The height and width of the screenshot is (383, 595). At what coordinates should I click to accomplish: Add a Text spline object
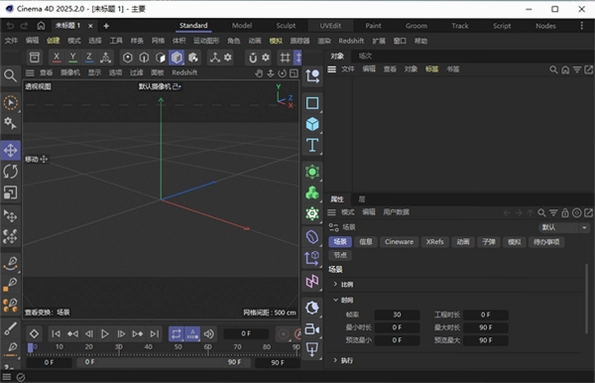[x=312, y=145]
